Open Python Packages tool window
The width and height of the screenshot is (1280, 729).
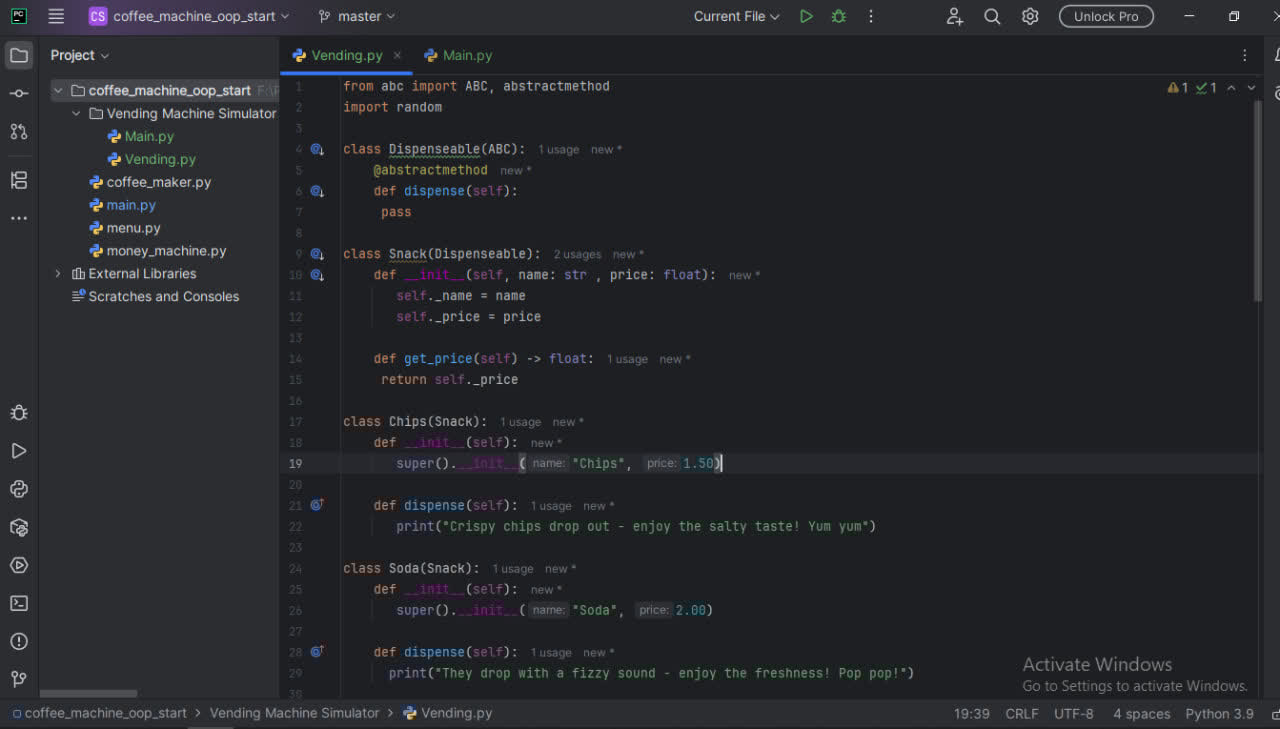tap(19, 527)
